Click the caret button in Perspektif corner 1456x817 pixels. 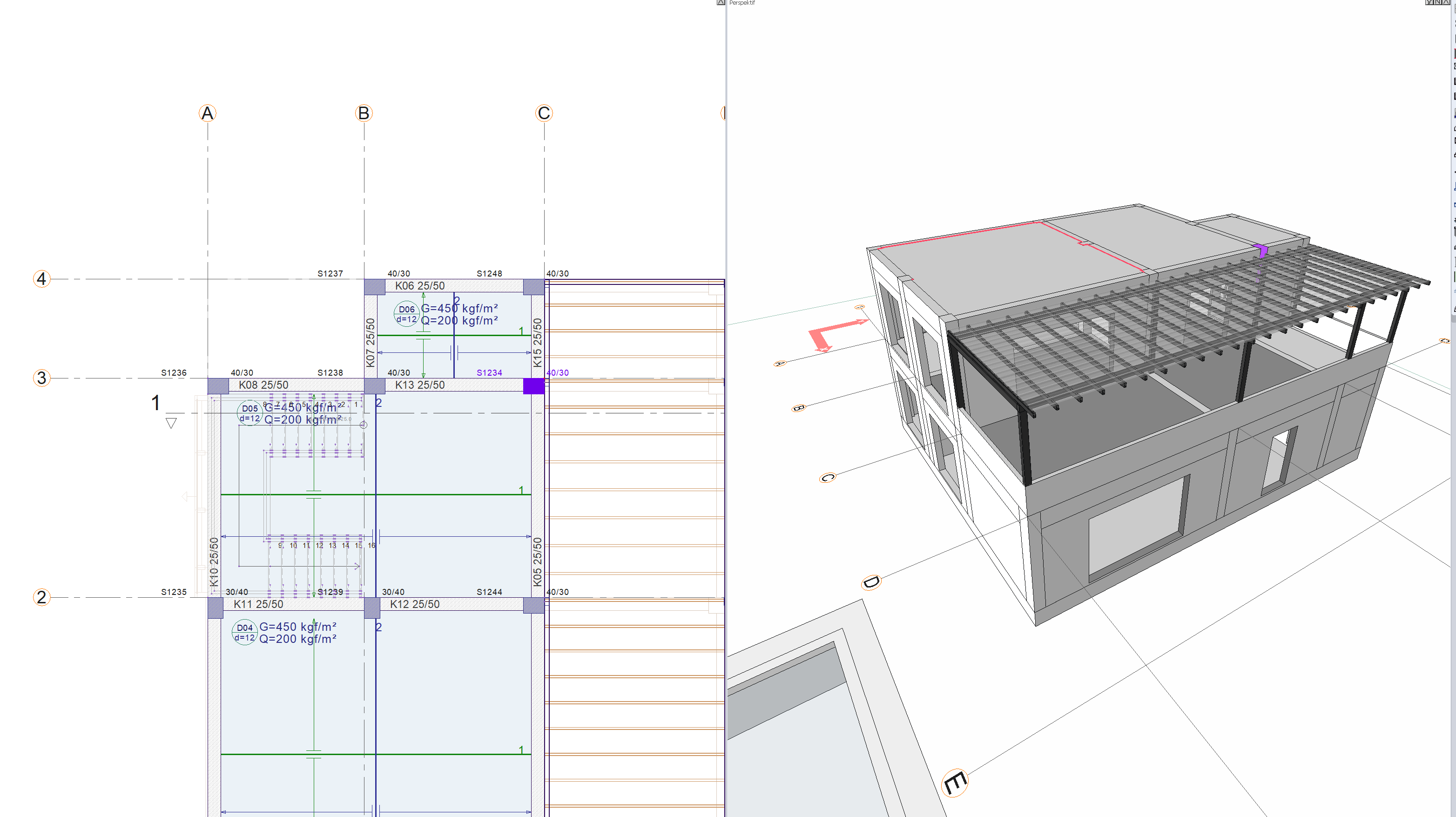(1446, 2)
